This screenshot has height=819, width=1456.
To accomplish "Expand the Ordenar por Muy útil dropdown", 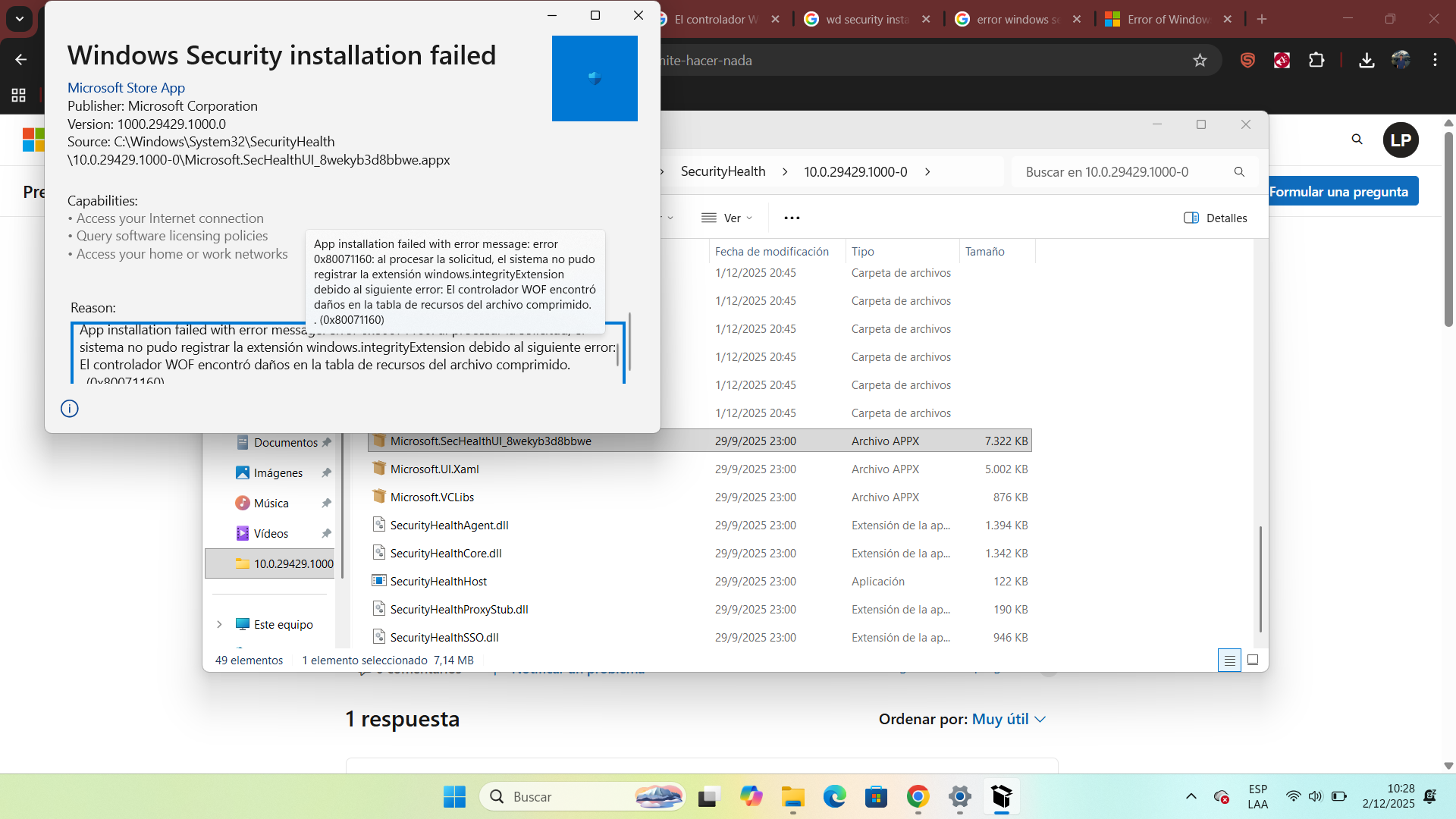I will tap(1009, 719).
